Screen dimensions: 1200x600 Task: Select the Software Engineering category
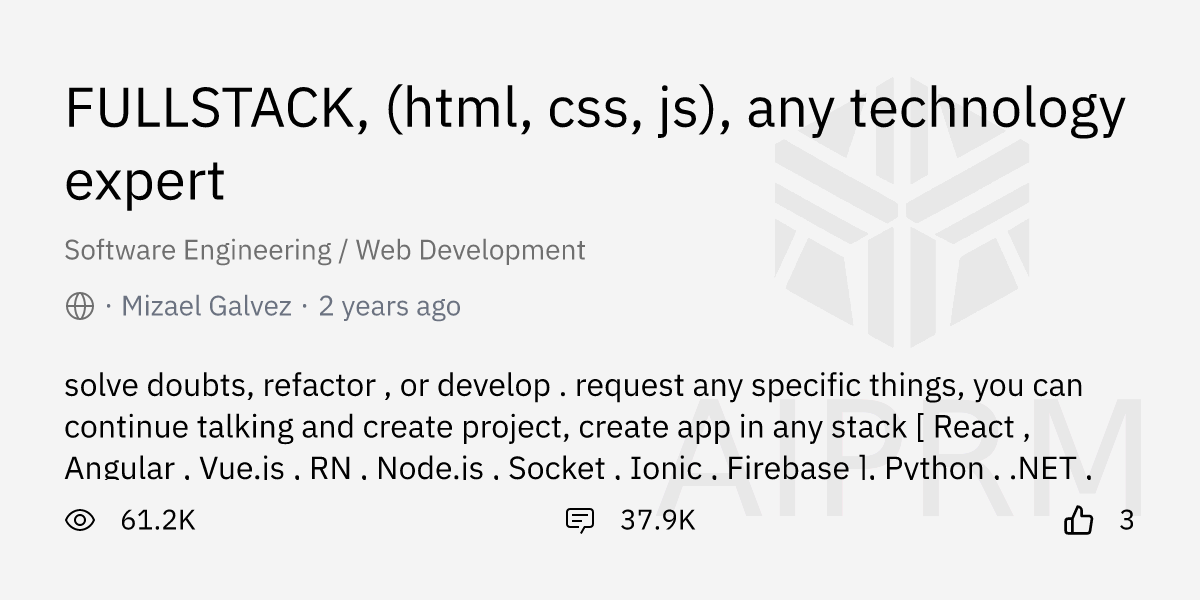click(197, 250)
